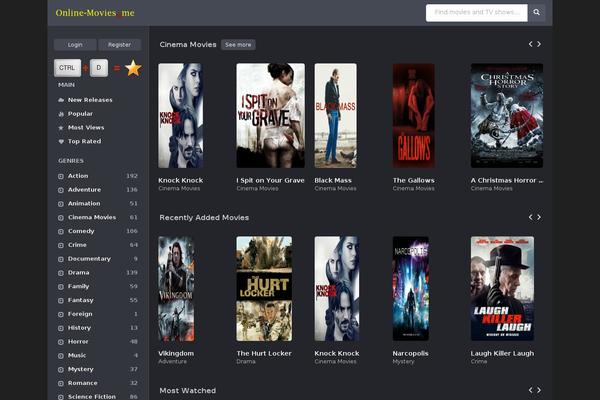Select the Cinema Movies genre

click(x=92, y=217)
